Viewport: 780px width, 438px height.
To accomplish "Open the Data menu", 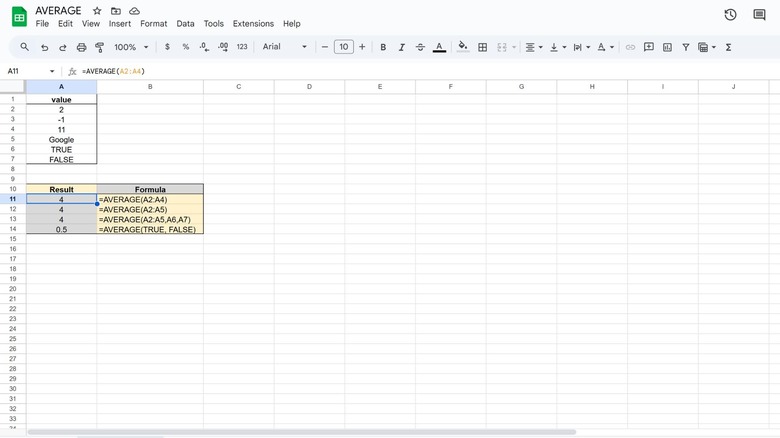I will (x=185, y=23).
